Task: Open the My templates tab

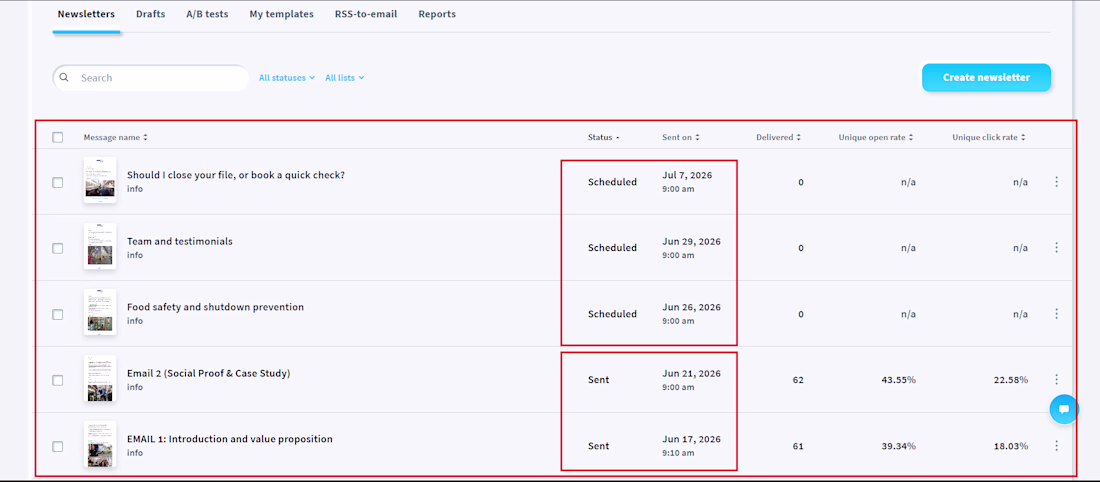Action: click(x=281, y=14)
